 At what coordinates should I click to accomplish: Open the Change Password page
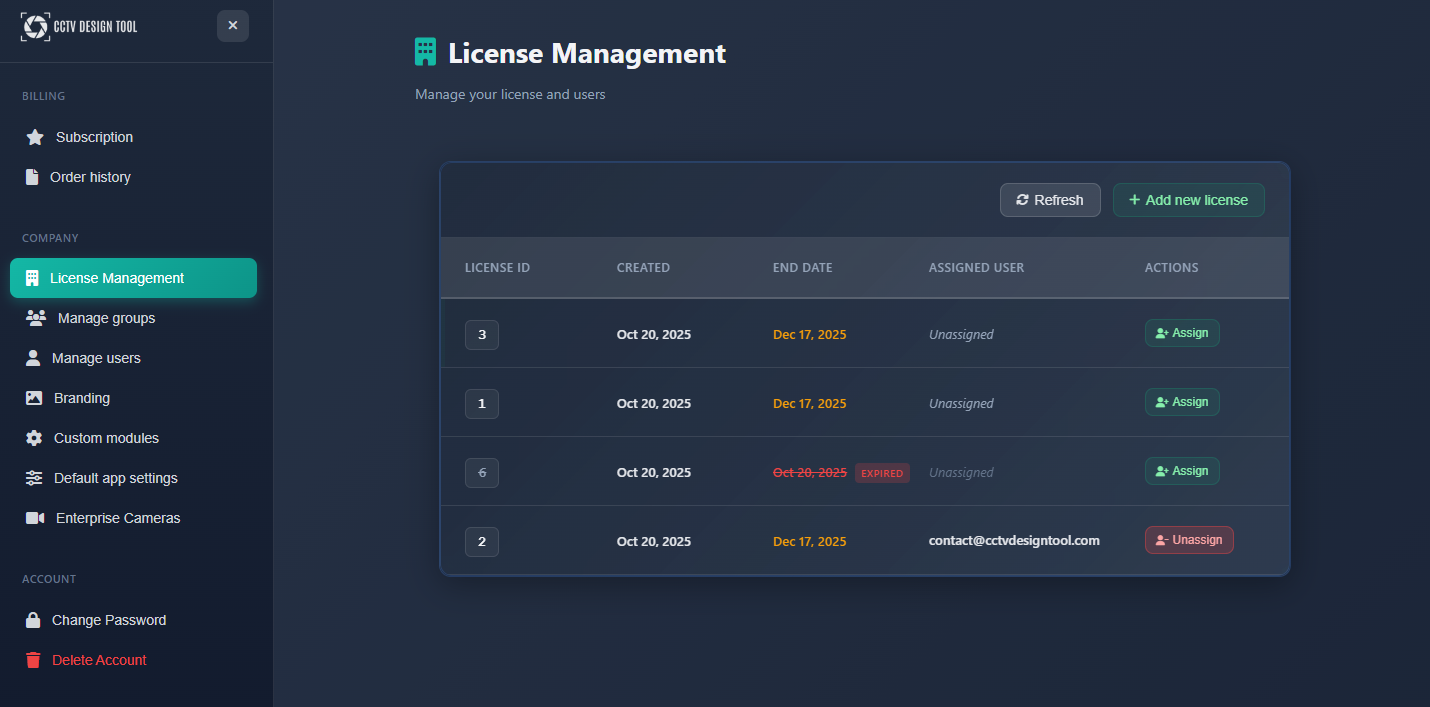(x=109, y=620)
